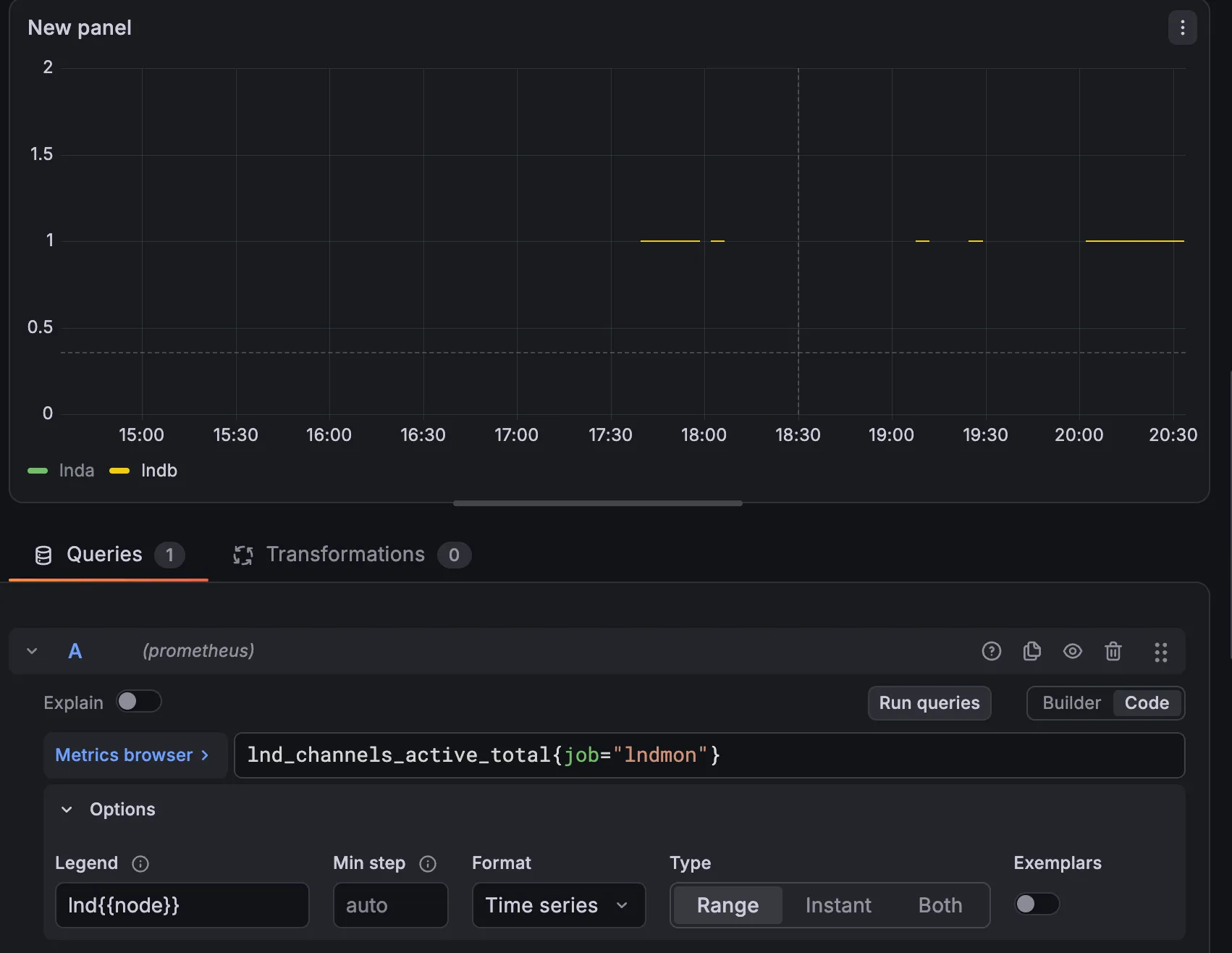Toggle the lnda series in legend
Screen dimensions: 1232x953
pyautogui.click(x=77, y=471)
